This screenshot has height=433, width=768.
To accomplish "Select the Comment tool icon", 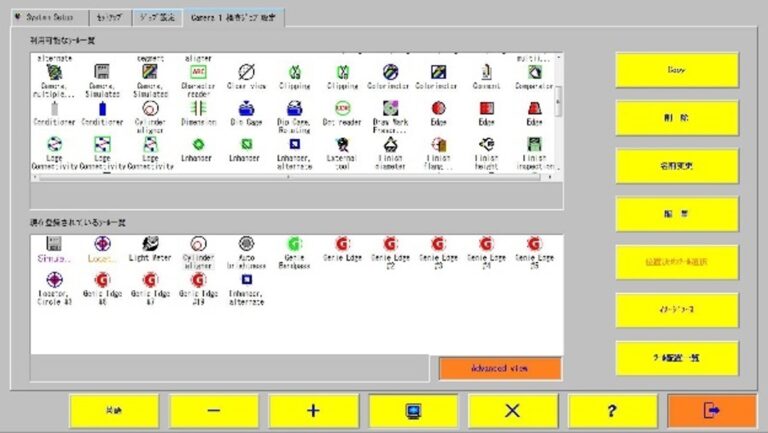I will pos(486,72).
